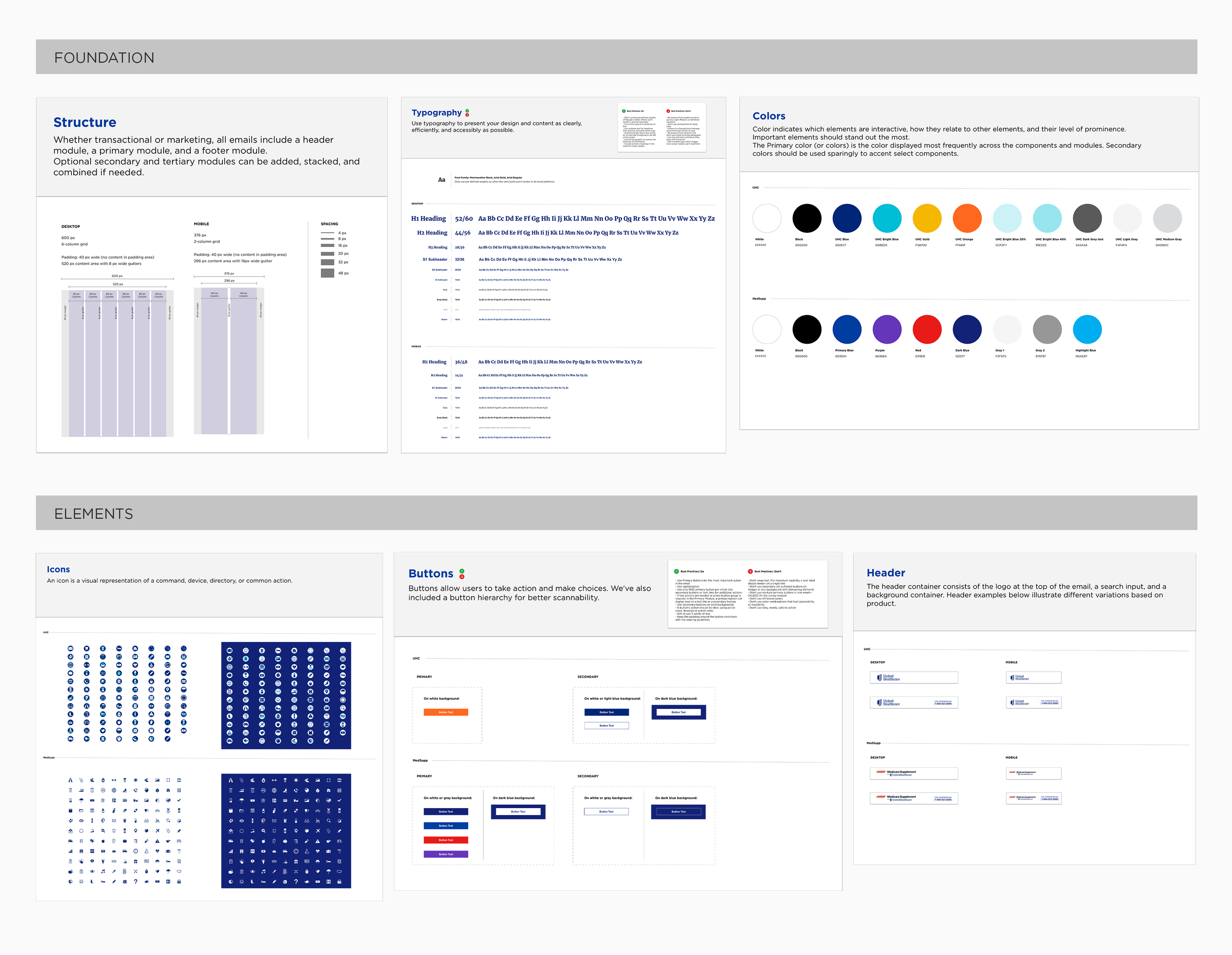Select the bicycle icon in MedSupp light icon grid
1232x955 pixels.
(157, 811)
